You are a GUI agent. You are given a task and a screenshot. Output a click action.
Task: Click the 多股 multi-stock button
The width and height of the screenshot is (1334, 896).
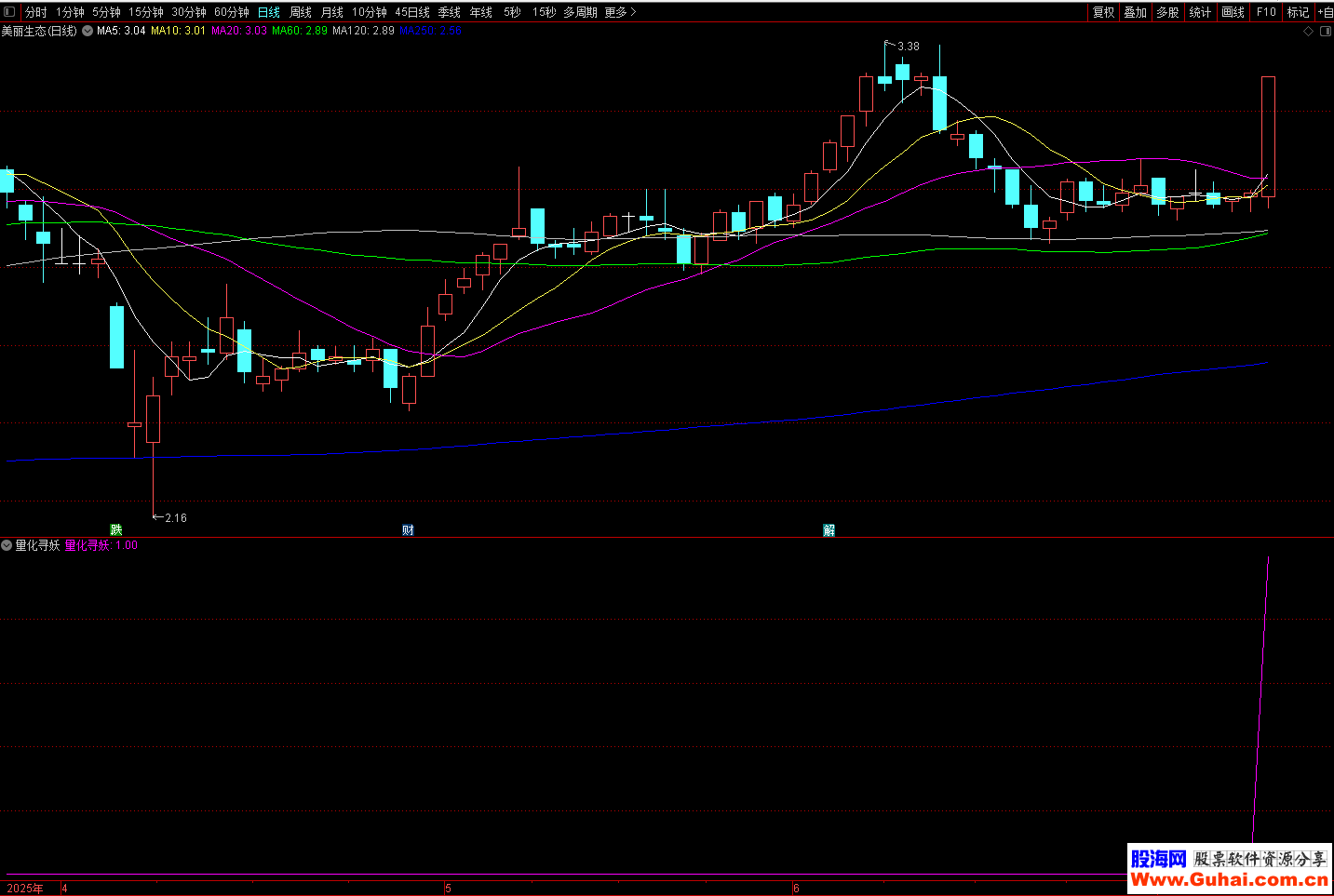tap(1167, 12)
